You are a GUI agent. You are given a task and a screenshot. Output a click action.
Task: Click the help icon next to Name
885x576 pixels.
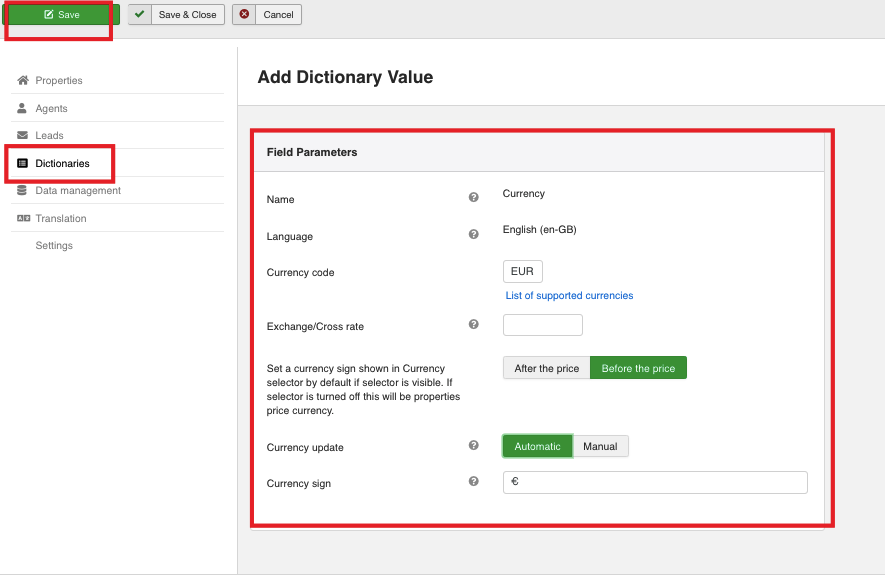474,198
